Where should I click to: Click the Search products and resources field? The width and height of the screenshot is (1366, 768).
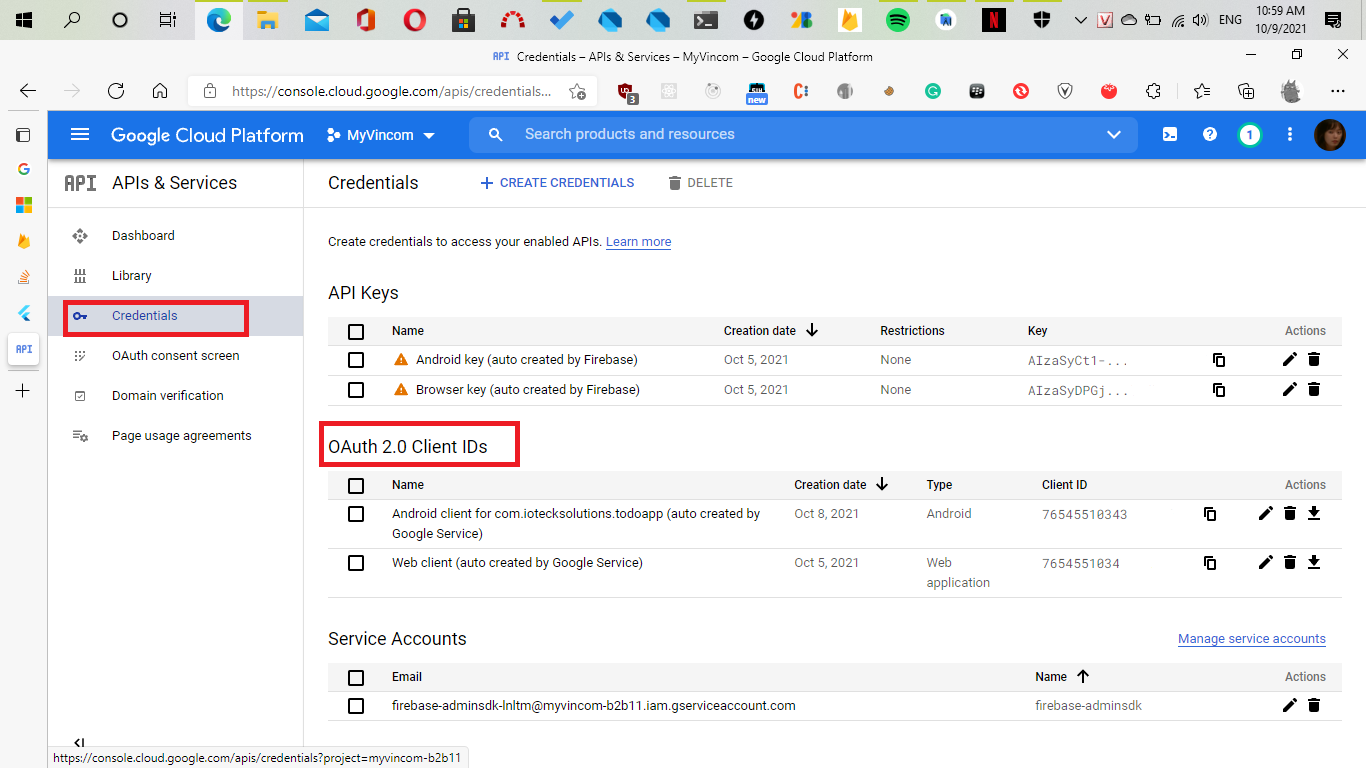[802, 135]
